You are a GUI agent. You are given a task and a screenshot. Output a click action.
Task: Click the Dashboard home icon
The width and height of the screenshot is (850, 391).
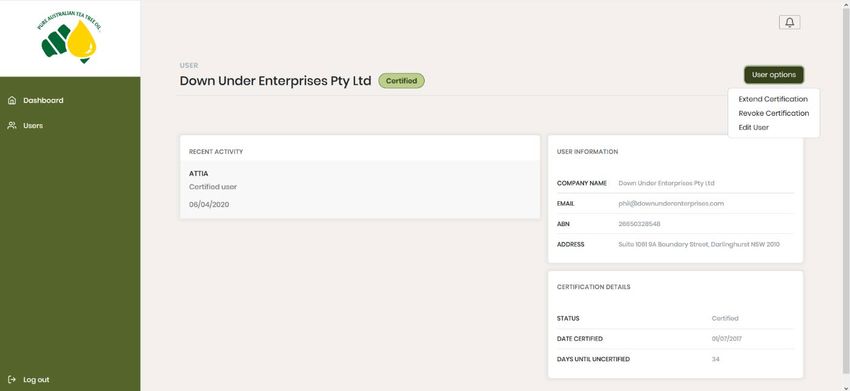12,100
